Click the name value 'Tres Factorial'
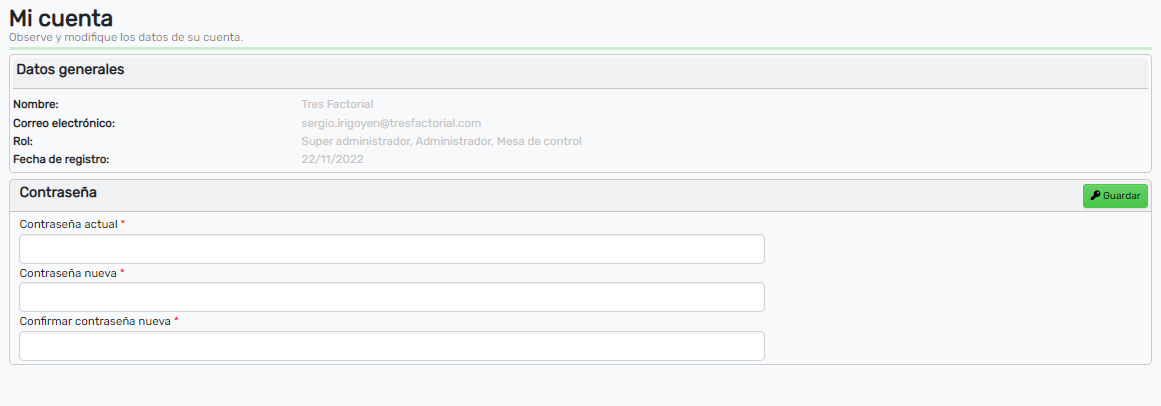The image size is (1161, 406). pyautogui.click(x=337, y=104)
